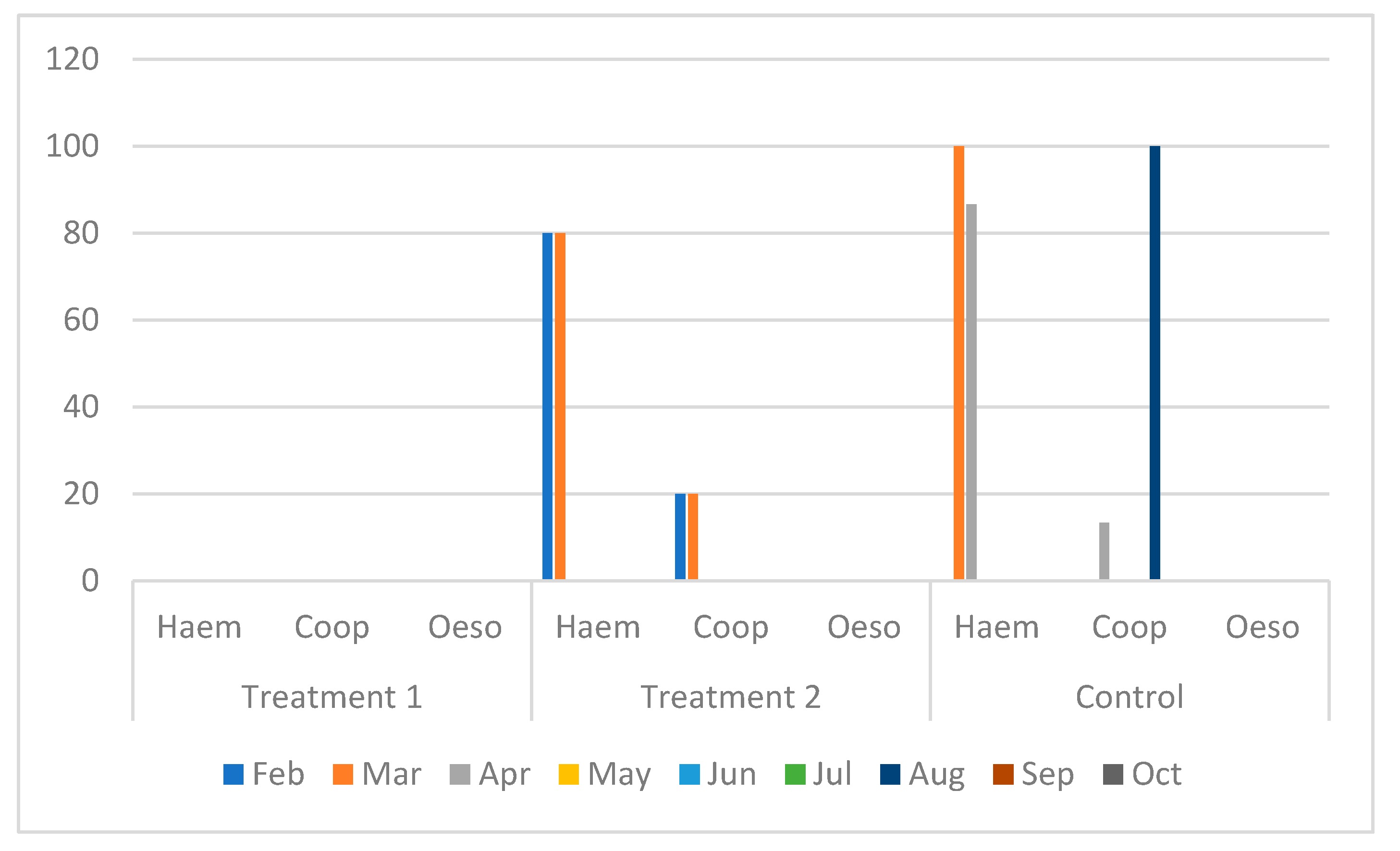Screen dimensions: 1400x851
Task: Select the orange Mar bar in Control Haem
Action: coord(958,364)
